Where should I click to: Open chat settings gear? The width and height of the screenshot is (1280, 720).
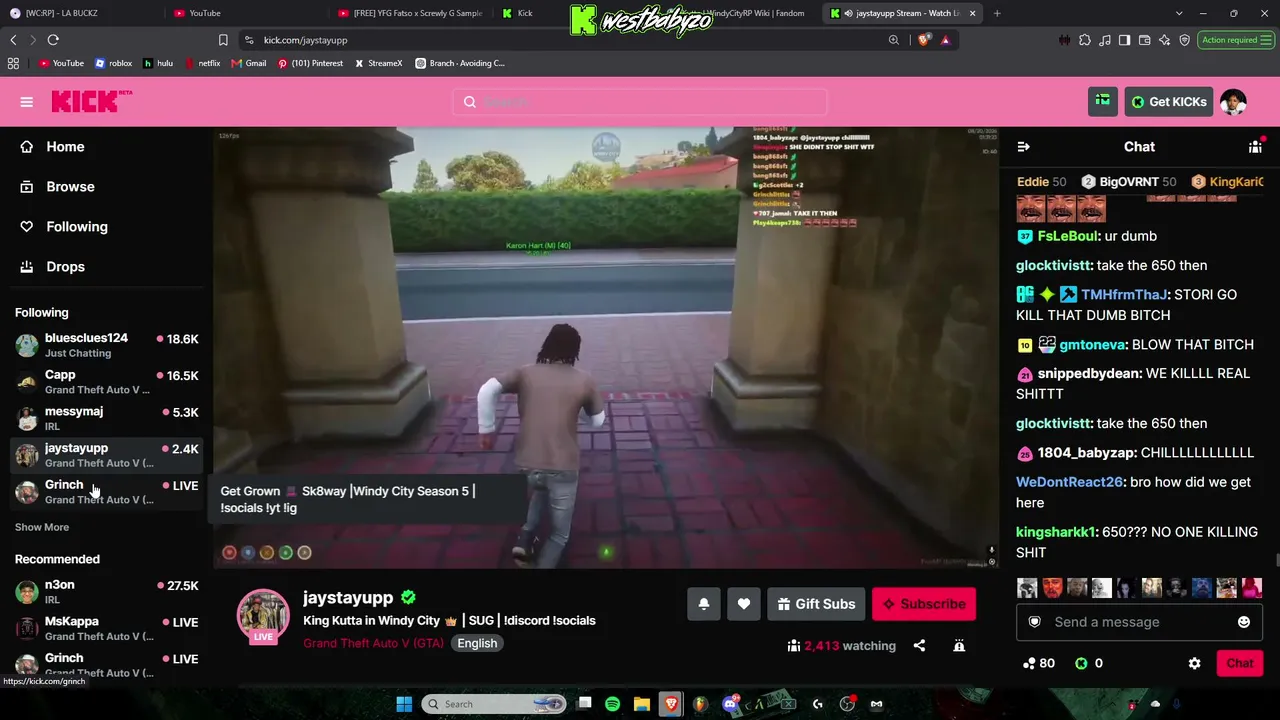click(x=1194, y=663)
